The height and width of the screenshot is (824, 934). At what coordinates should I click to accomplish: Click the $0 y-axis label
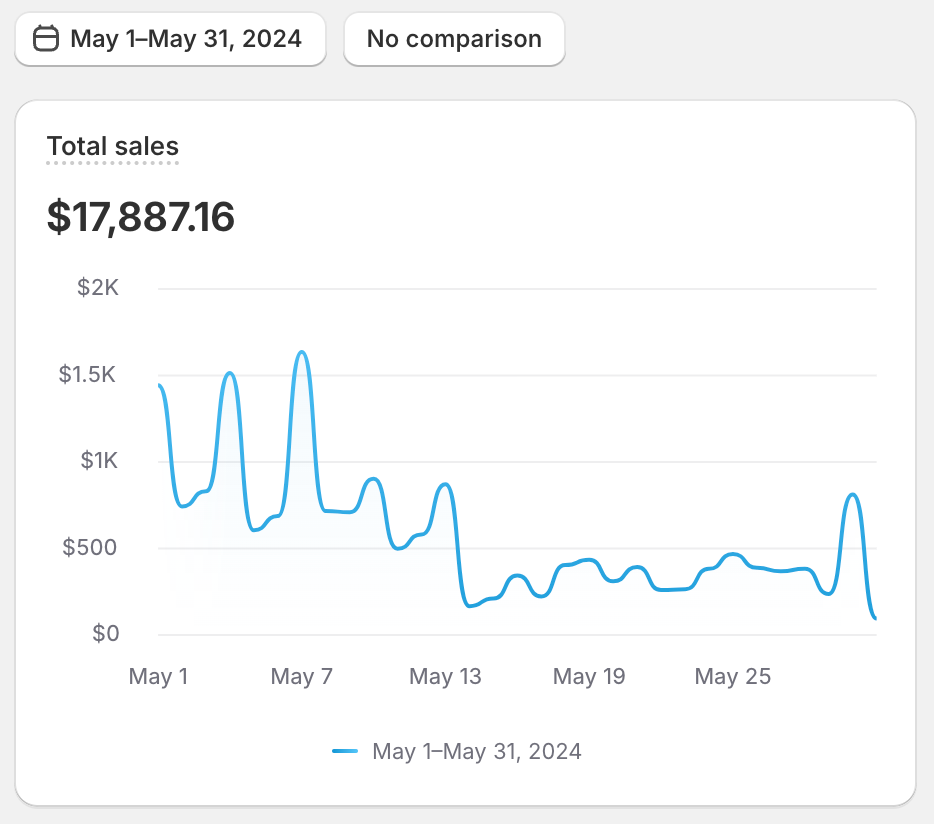(105, 633)
